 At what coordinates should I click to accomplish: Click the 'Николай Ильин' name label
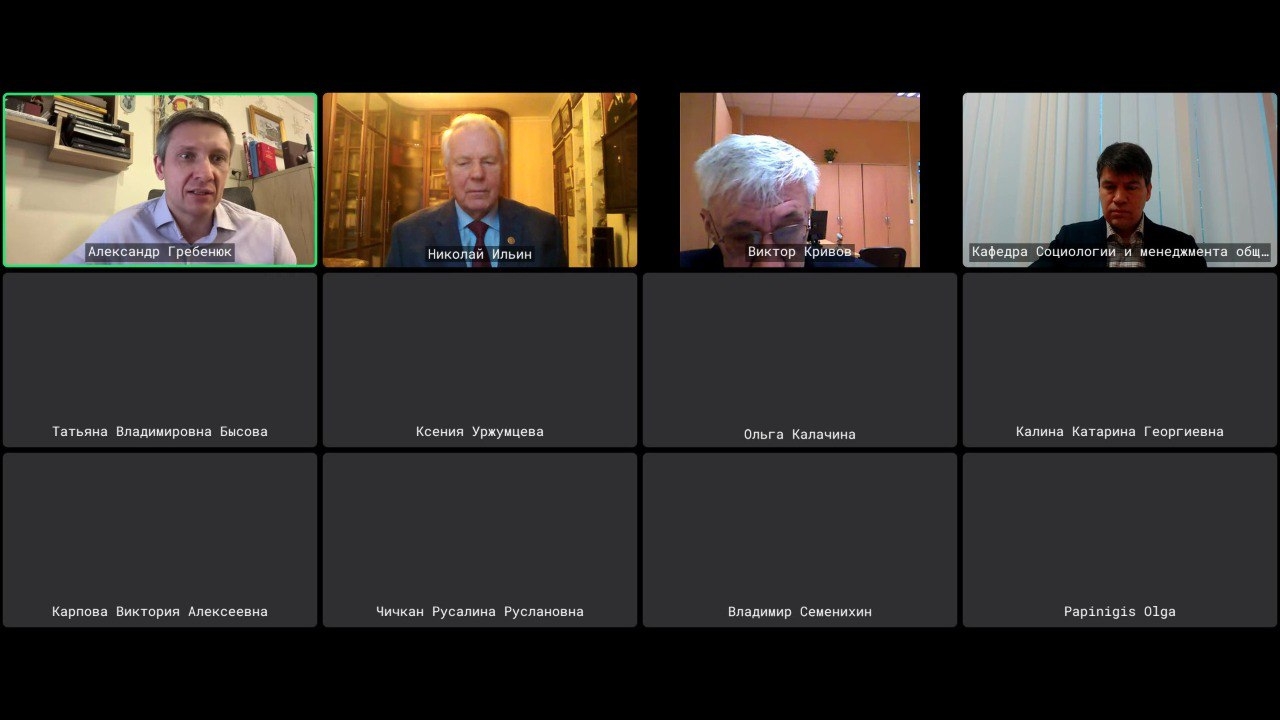[x=480, y=254]
